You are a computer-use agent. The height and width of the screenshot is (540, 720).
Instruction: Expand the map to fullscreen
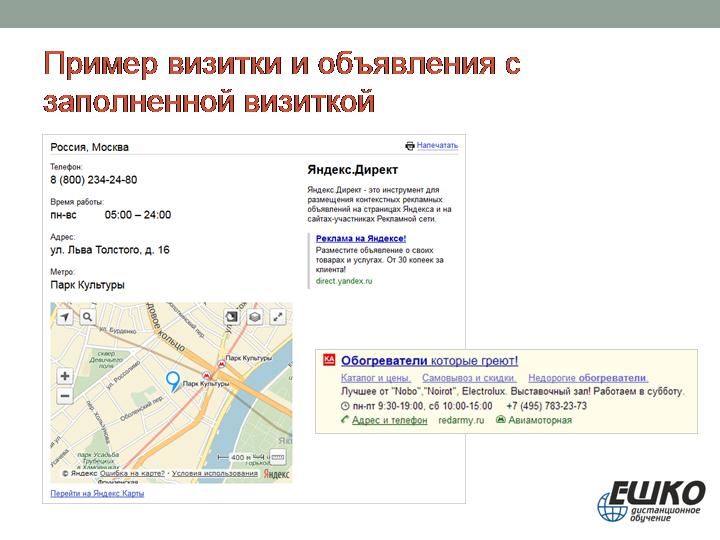[278, 316]
